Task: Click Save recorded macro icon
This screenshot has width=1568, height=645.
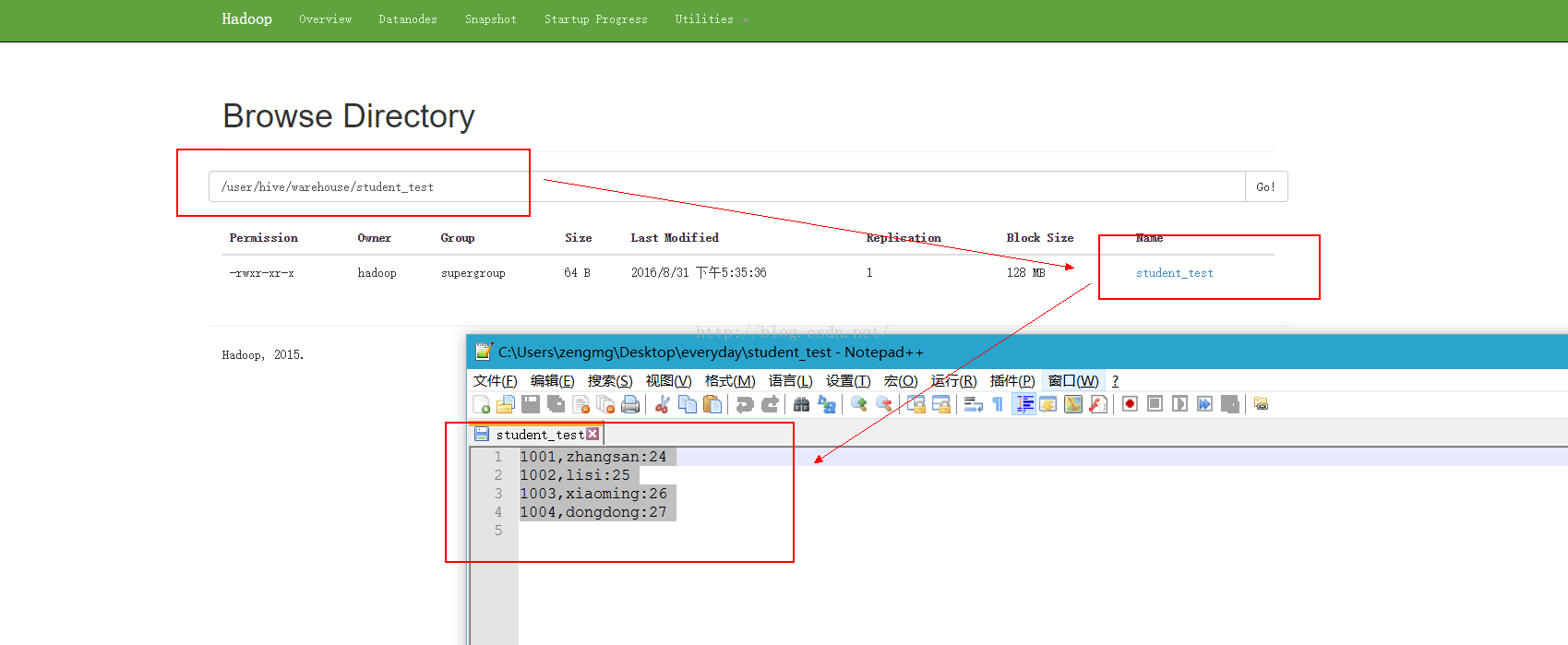Action: [1229, 404]
